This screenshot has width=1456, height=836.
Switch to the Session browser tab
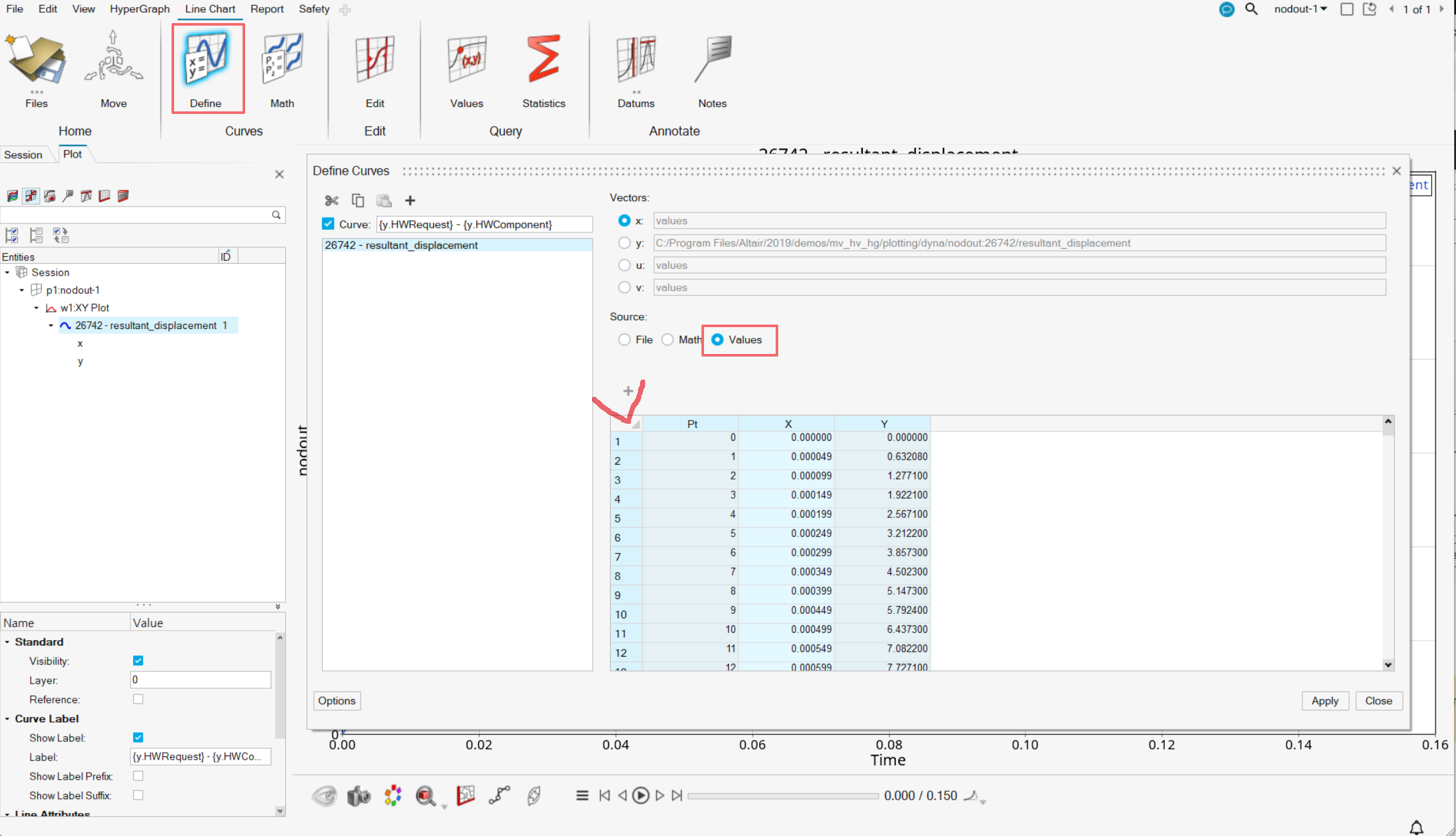click(x=23, y=155)
